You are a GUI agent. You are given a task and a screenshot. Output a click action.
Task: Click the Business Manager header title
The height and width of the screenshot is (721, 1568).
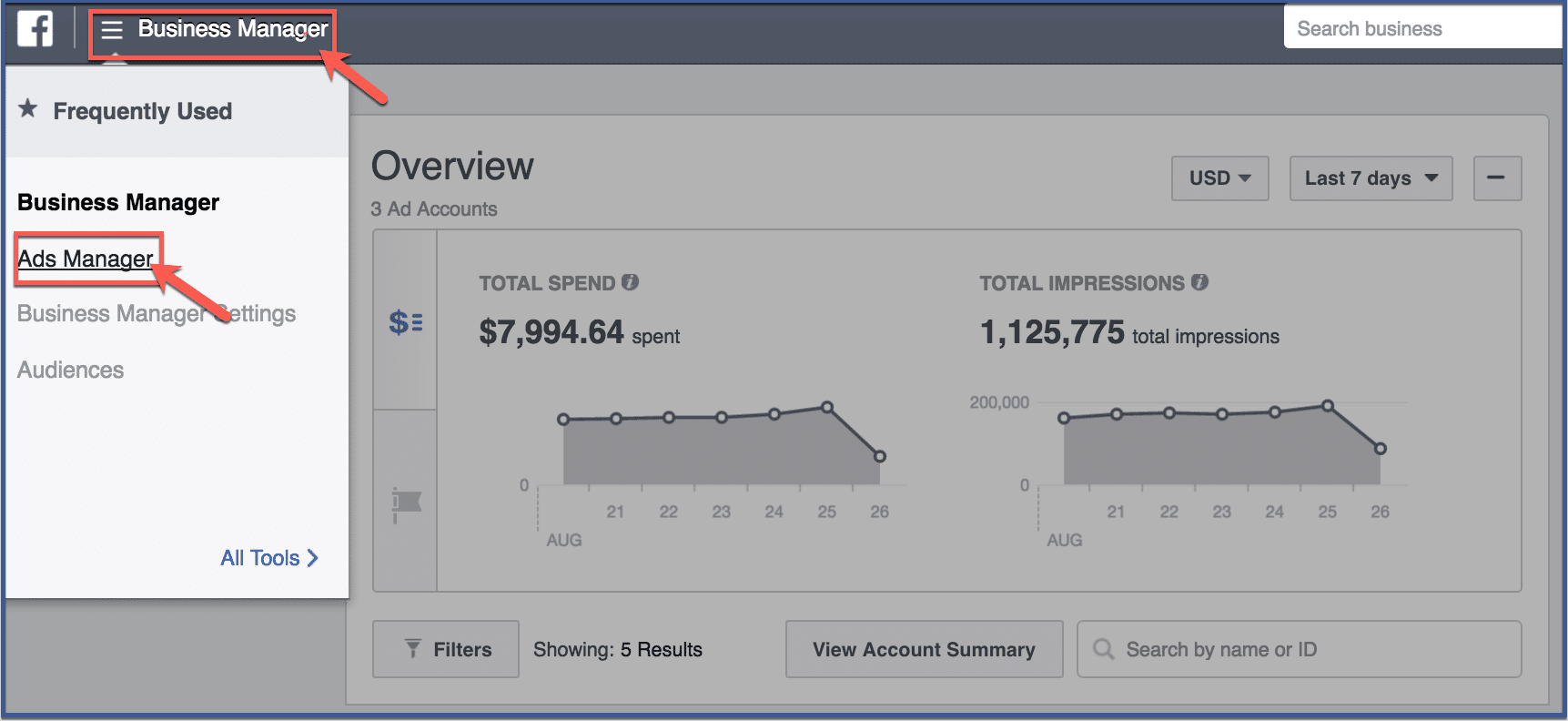coord(233,29)
